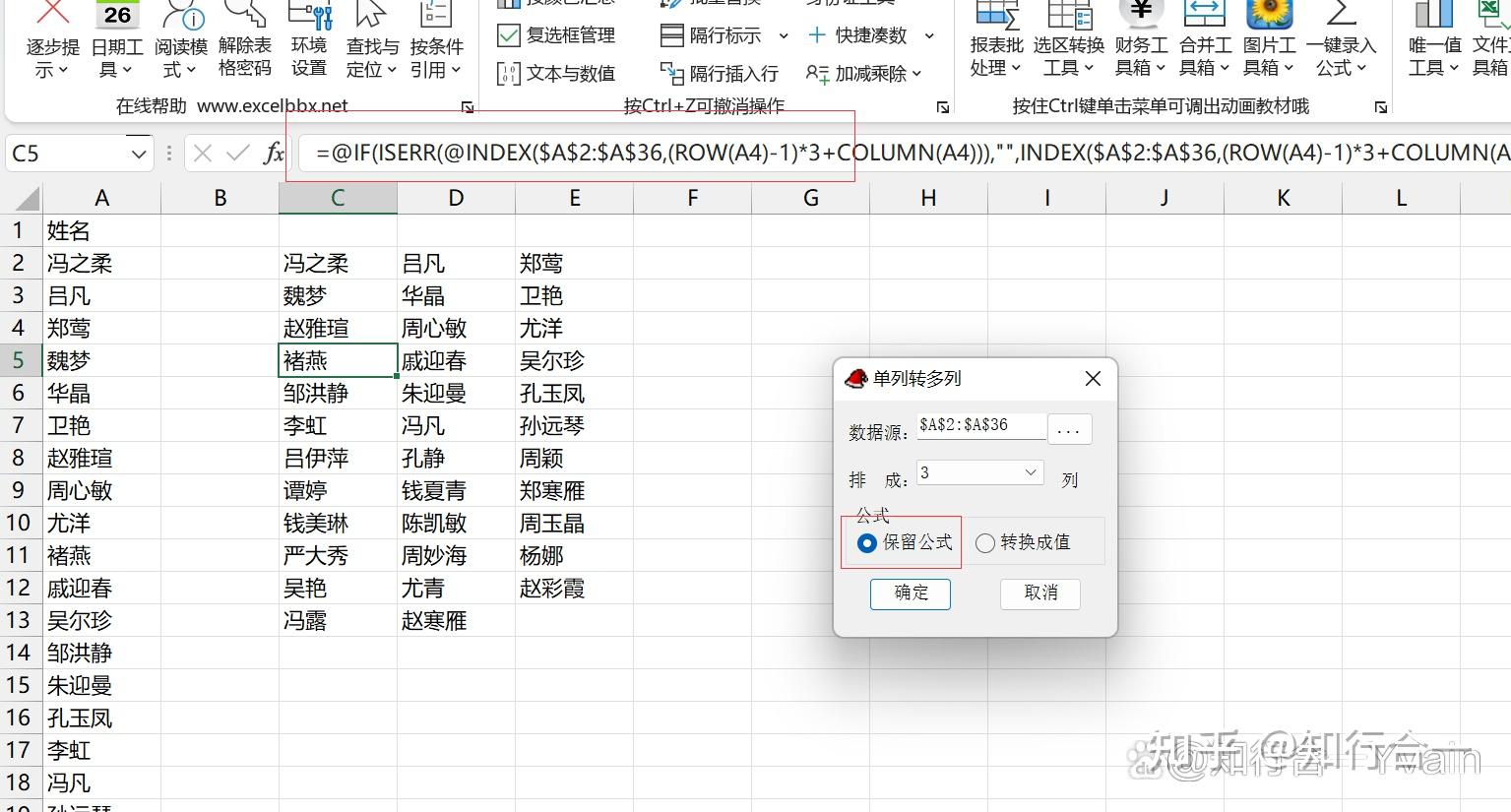Click 取消 in 单列转多列 dialog
The height and width of the screenshot is (812, 1511).
point(1040,593)
